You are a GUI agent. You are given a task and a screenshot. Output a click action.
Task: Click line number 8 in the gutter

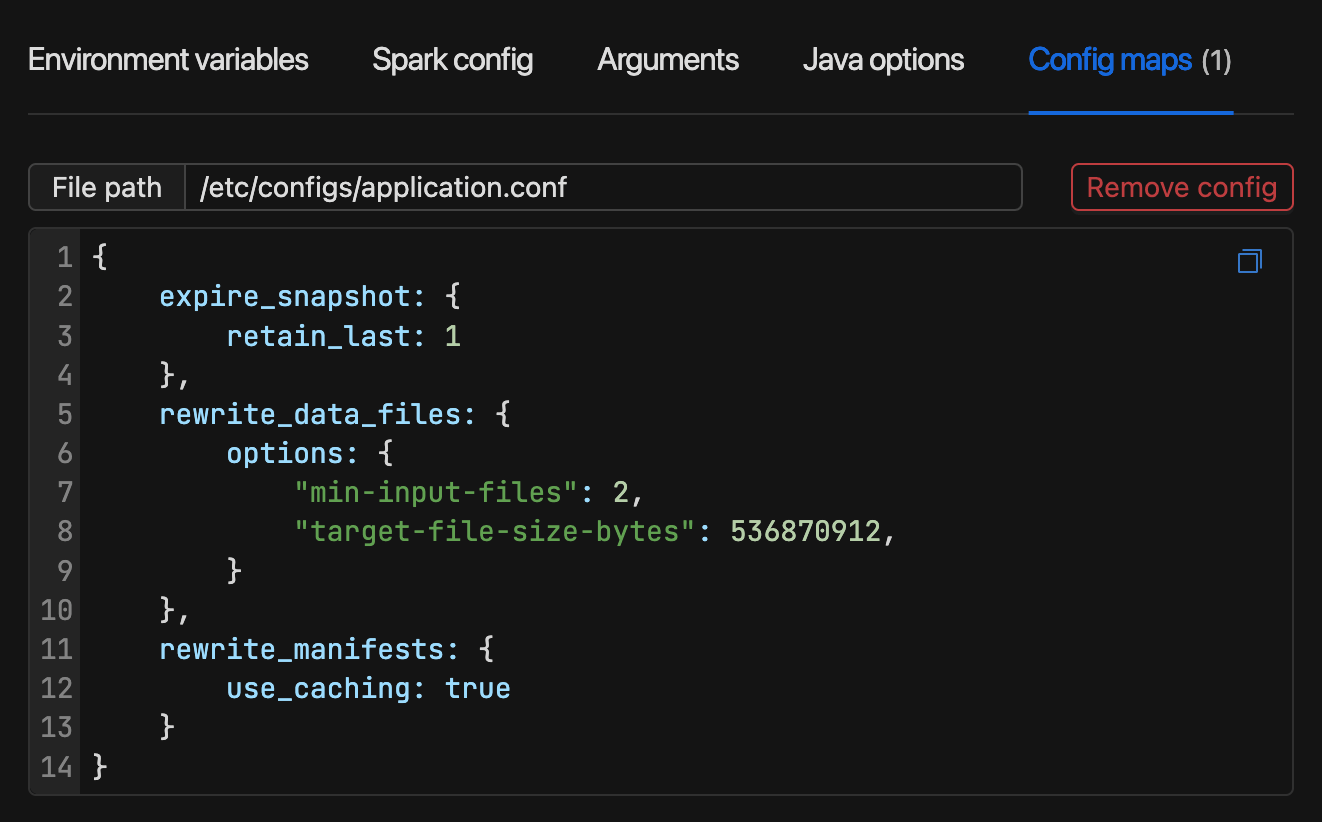64,531
